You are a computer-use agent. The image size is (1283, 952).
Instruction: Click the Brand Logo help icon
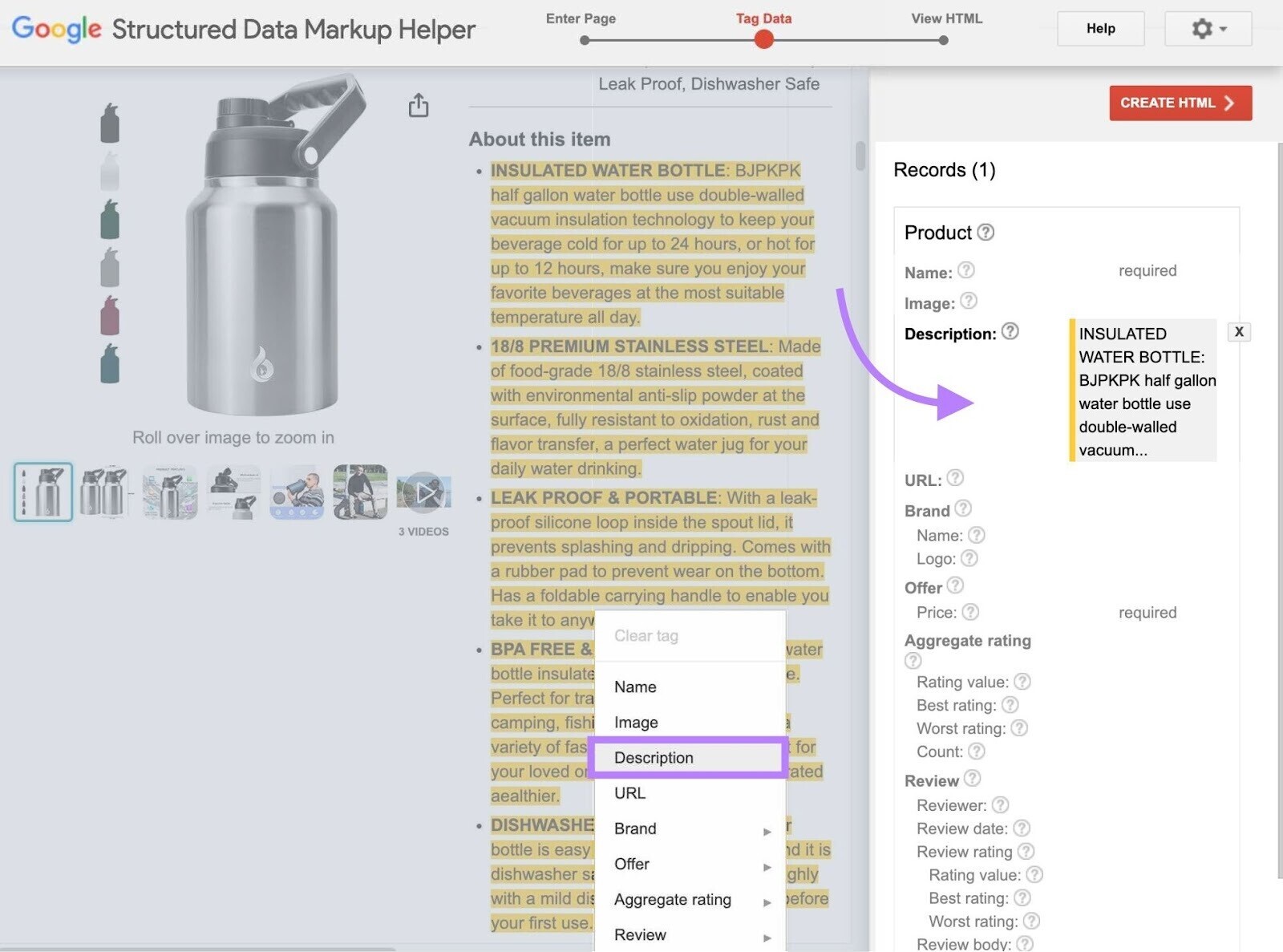(970, 558)
